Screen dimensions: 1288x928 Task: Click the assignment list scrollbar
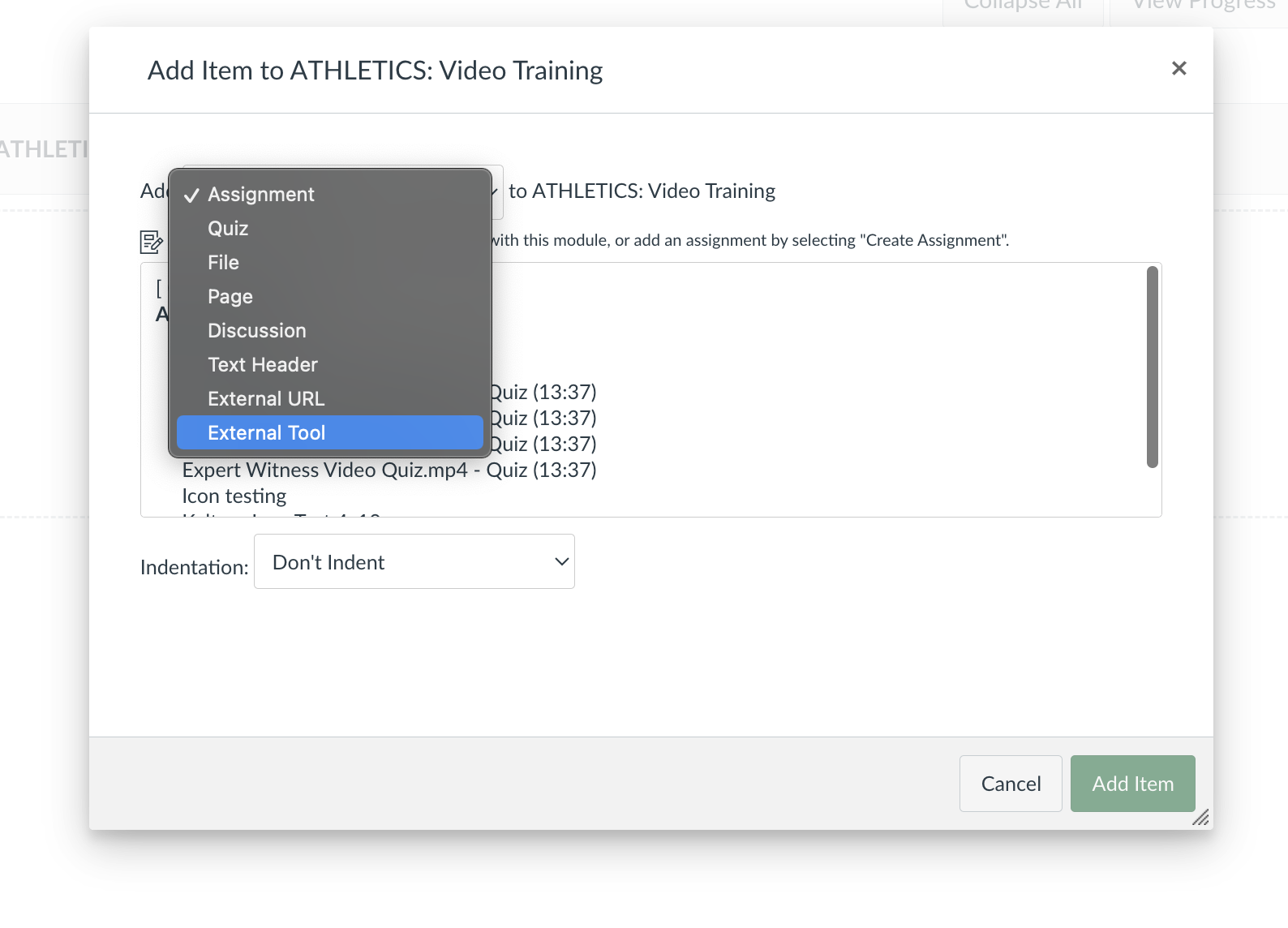pyautogui.click(x=1152, y=367)
